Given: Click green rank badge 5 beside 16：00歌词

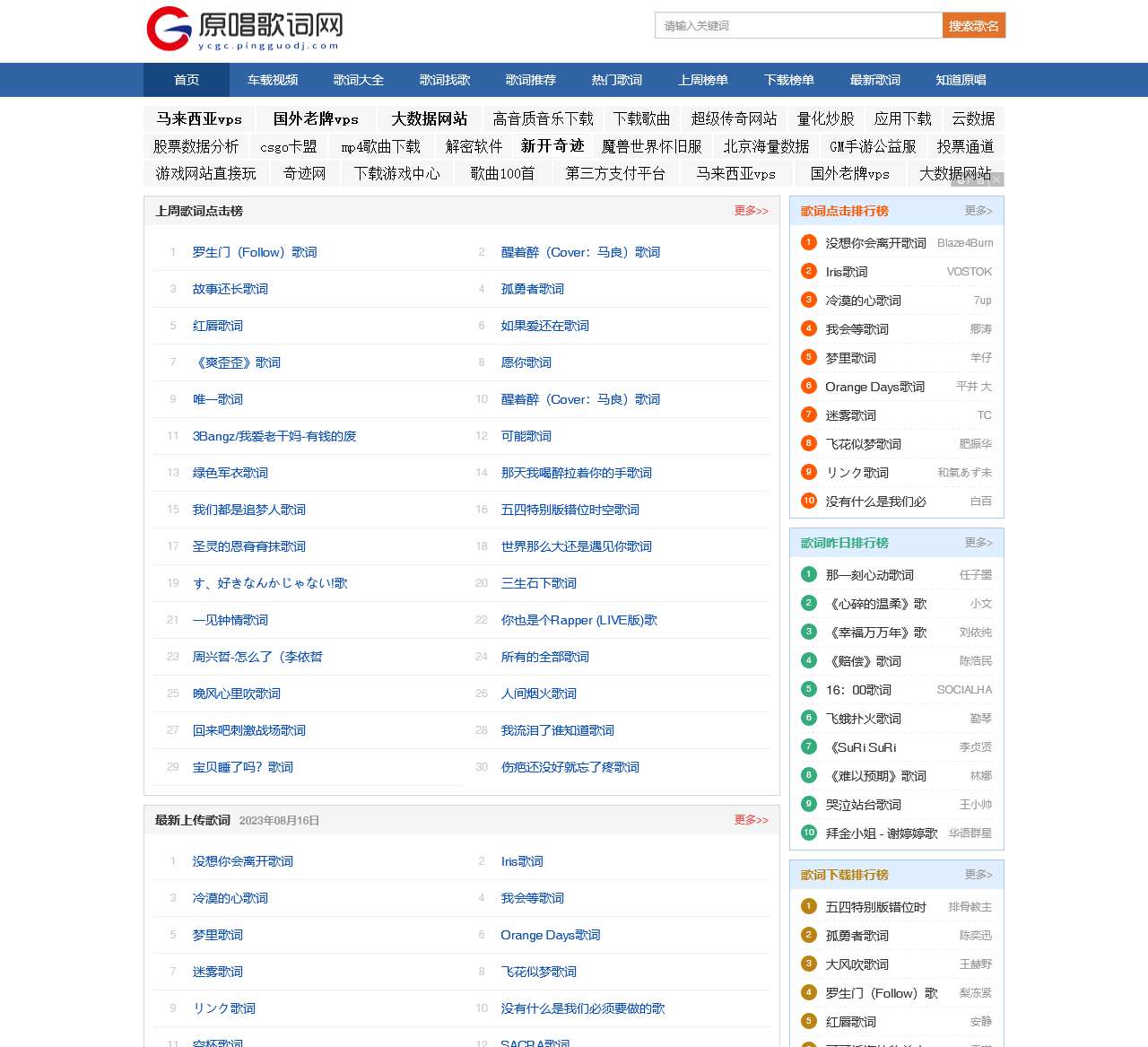Looking at the screenshot, I should [x=808, y=689].
